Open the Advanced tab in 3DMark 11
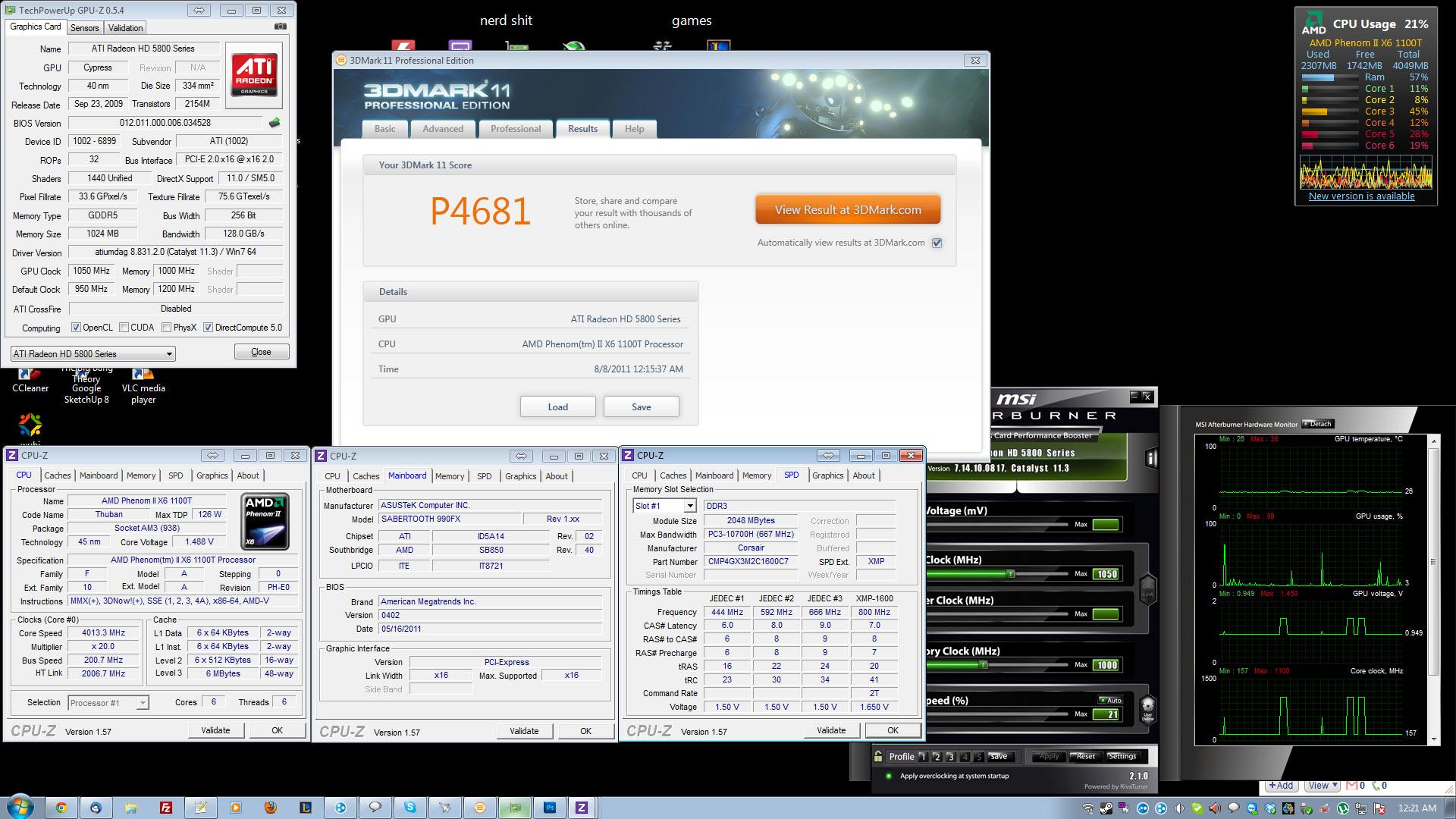Viewport: 1456px width, 819px height. point(443,129)
